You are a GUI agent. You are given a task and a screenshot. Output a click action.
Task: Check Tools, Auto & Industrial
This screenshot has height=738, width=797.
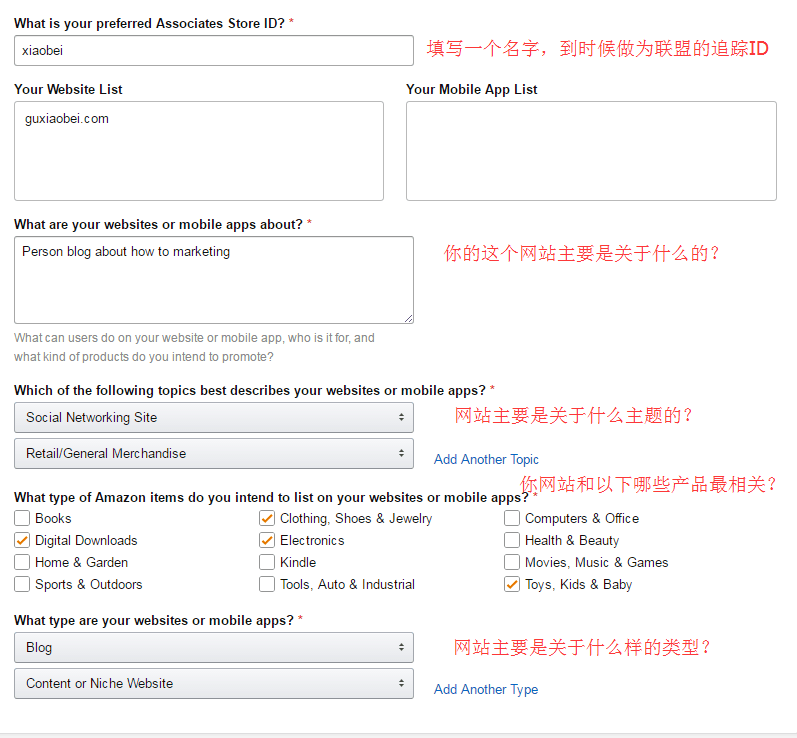point(267,584)
